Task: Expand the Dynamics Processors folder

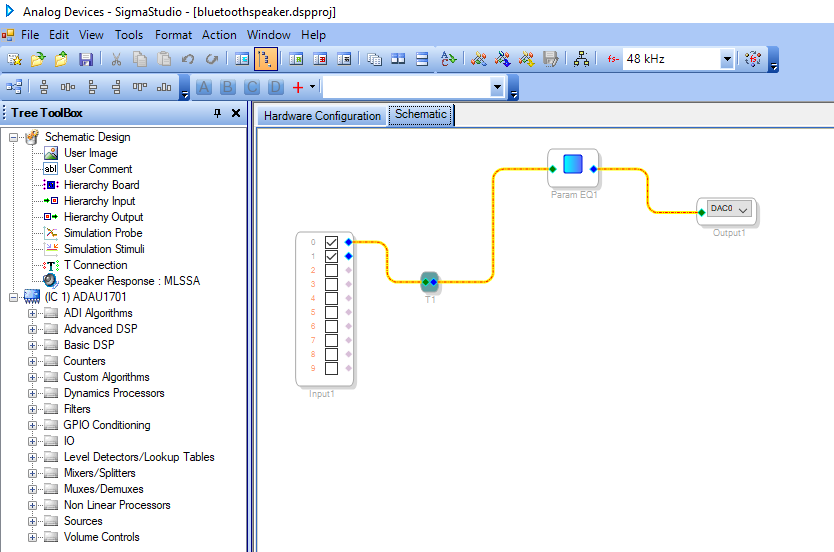Action: [32, 393]
